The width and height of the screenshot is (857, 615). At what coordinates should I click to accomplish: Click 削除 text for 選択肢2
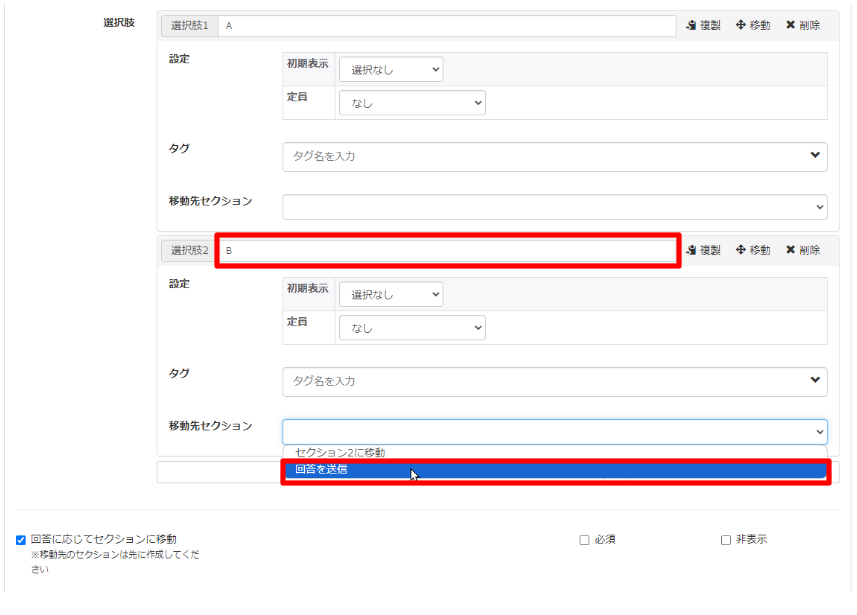(809, 250)
